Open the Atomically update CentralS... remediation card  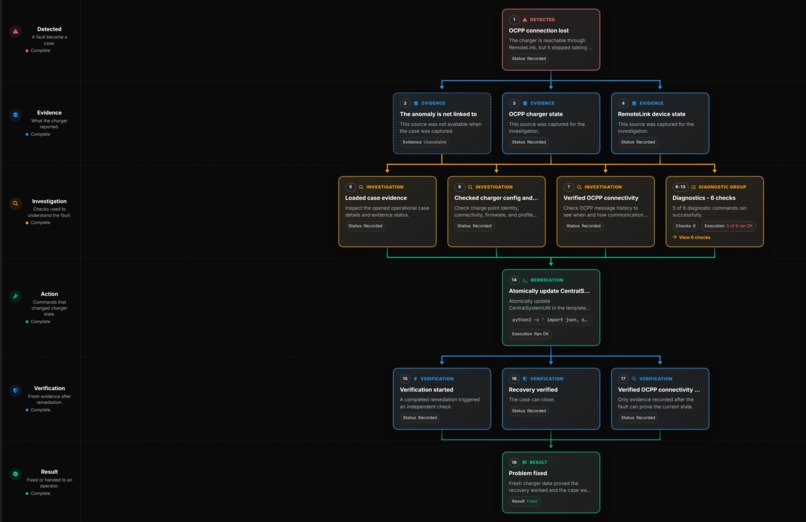coord(551,307)
